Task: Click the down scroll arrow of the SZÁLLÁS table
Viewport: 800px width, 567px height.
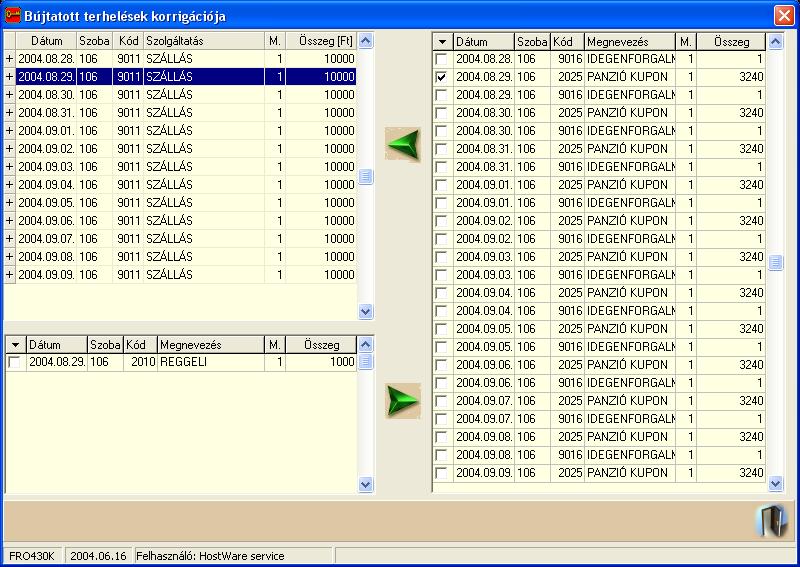Action: (x=365, y=311)
